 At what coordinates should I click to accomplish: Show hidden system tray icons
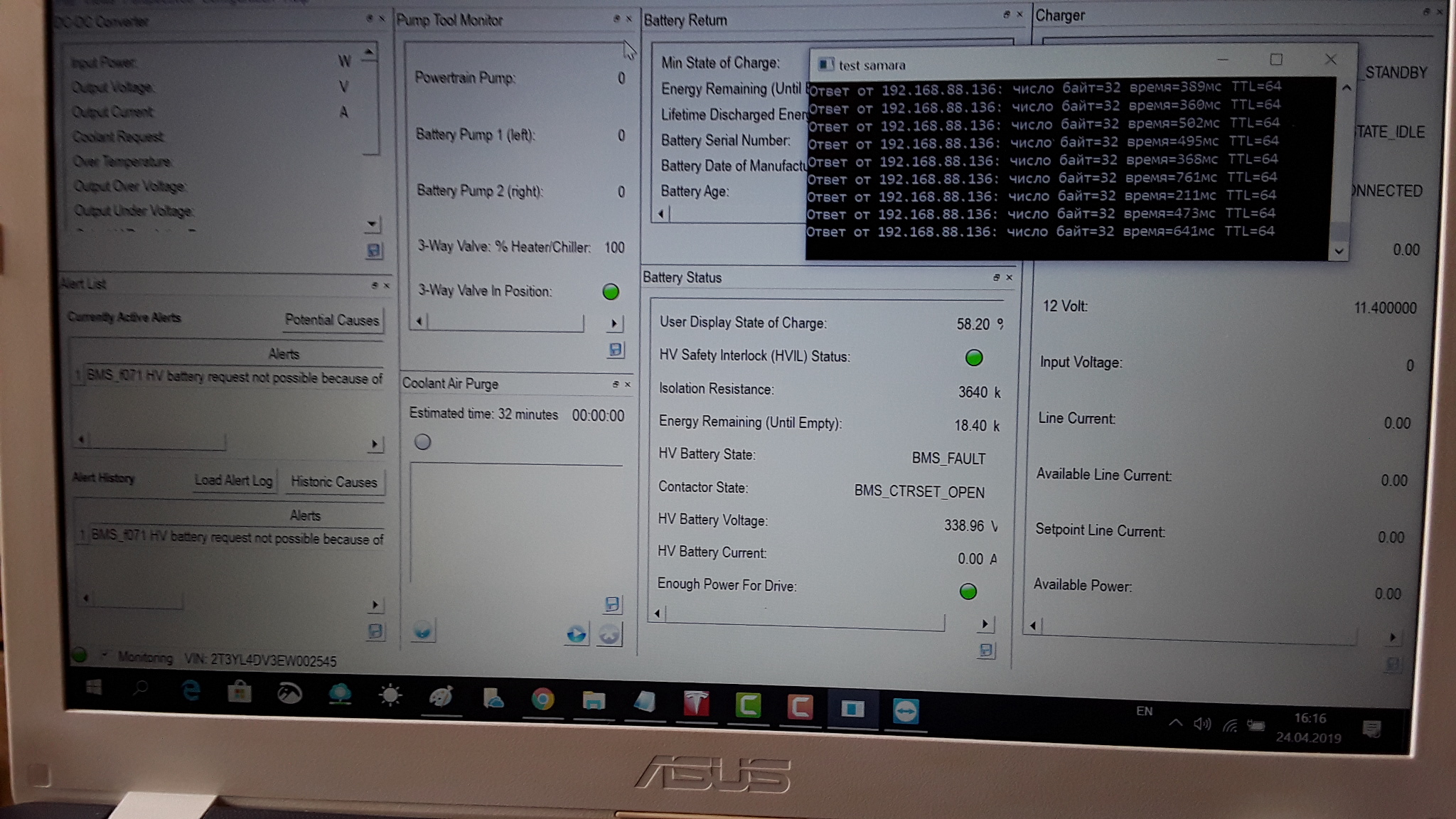tap(1175, 723)
